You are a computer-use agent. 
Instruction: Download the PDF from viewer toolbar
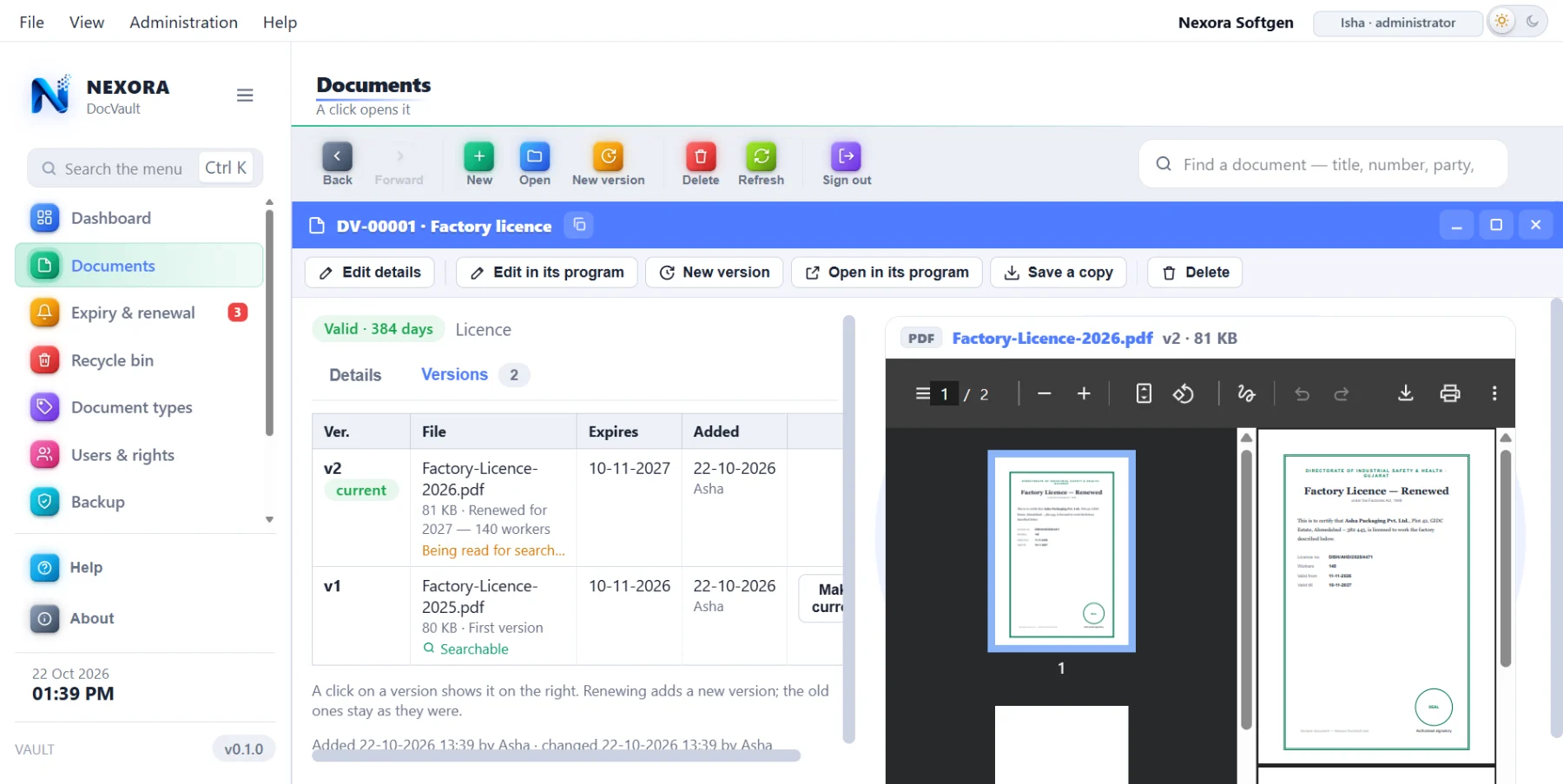coord(1405,393)
